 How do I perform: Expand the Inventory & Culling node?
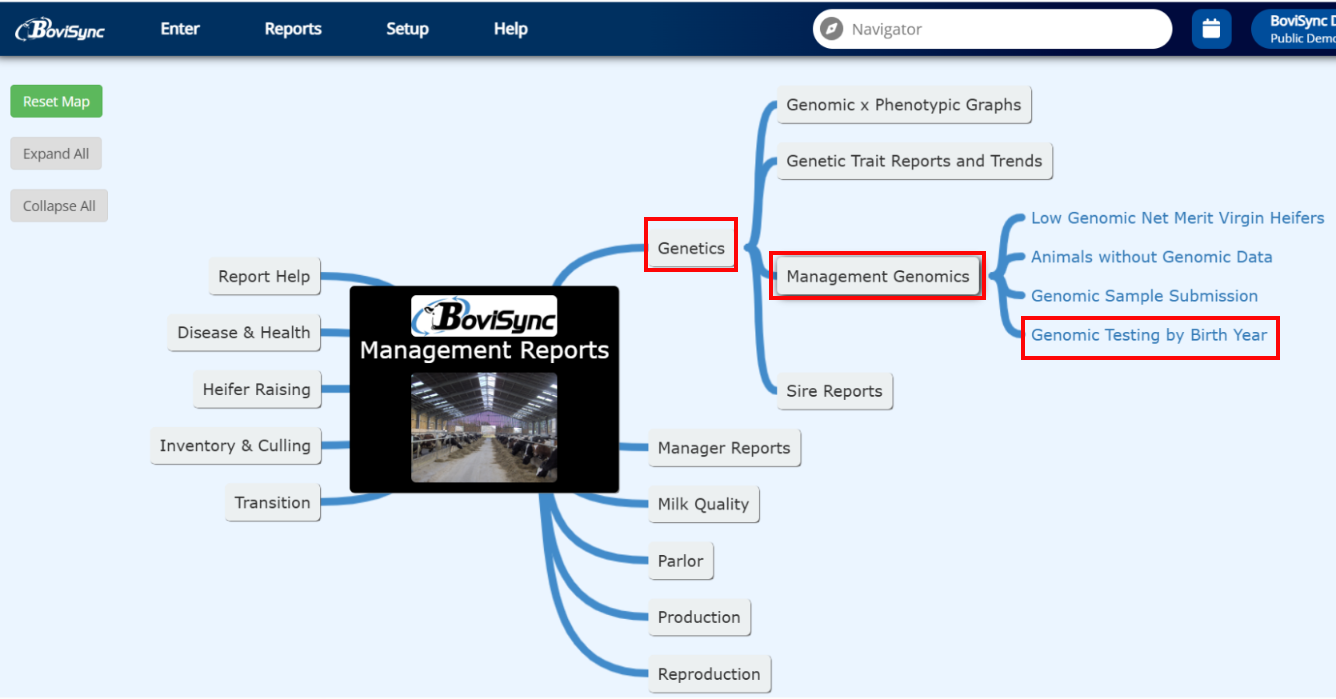tap(235, 446)
